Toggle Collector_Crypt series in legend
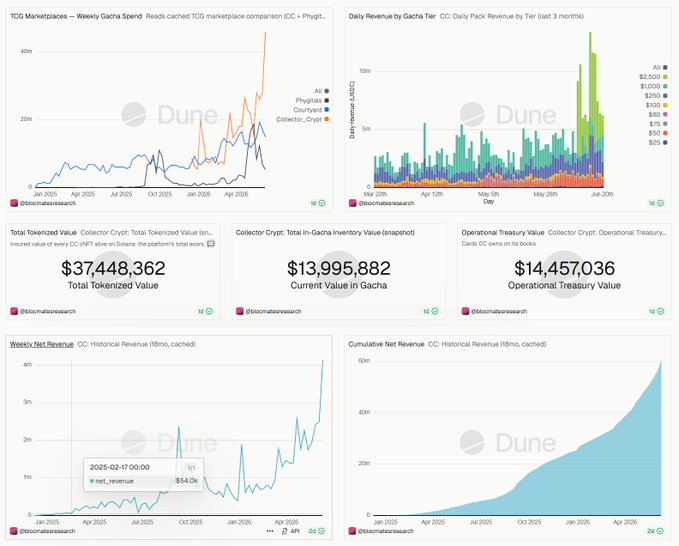This screenshot has width=679, height=546. [x=303, y=119]
